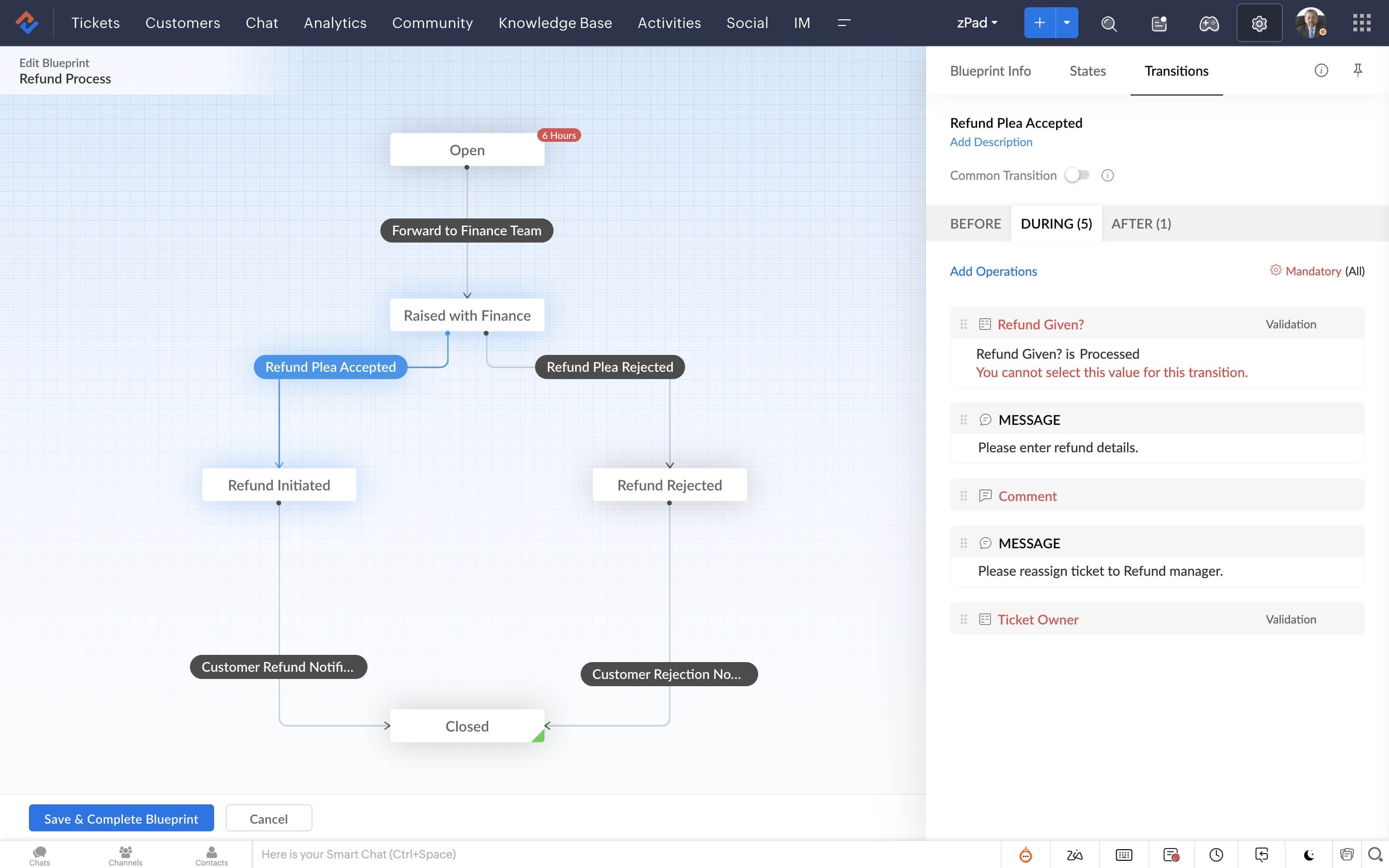Expand the arrow next to the plus button

click(1066, 22)
